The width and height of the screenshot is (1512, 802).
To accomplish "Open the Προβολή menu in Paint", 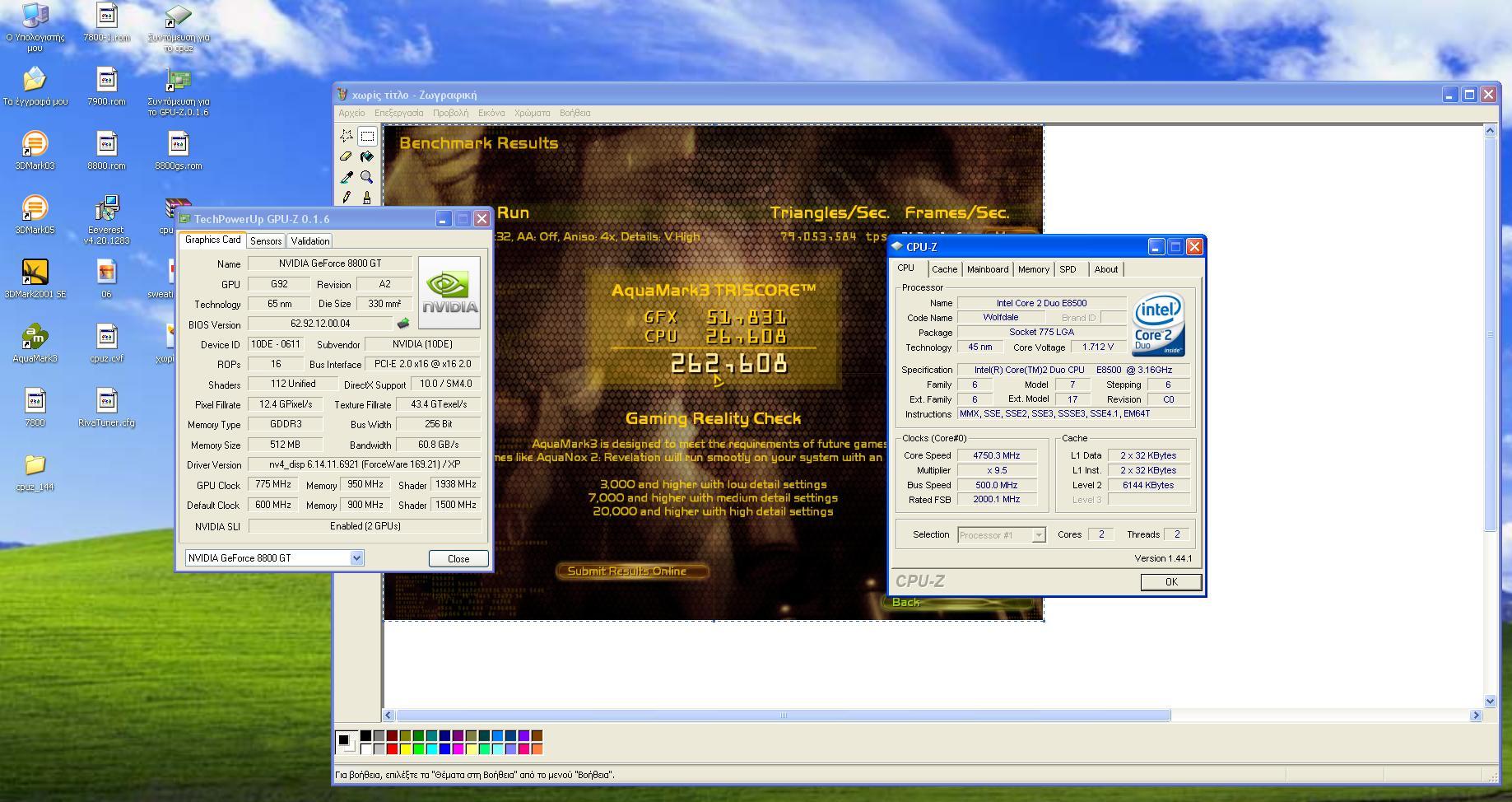I will [x=450, y=113].
